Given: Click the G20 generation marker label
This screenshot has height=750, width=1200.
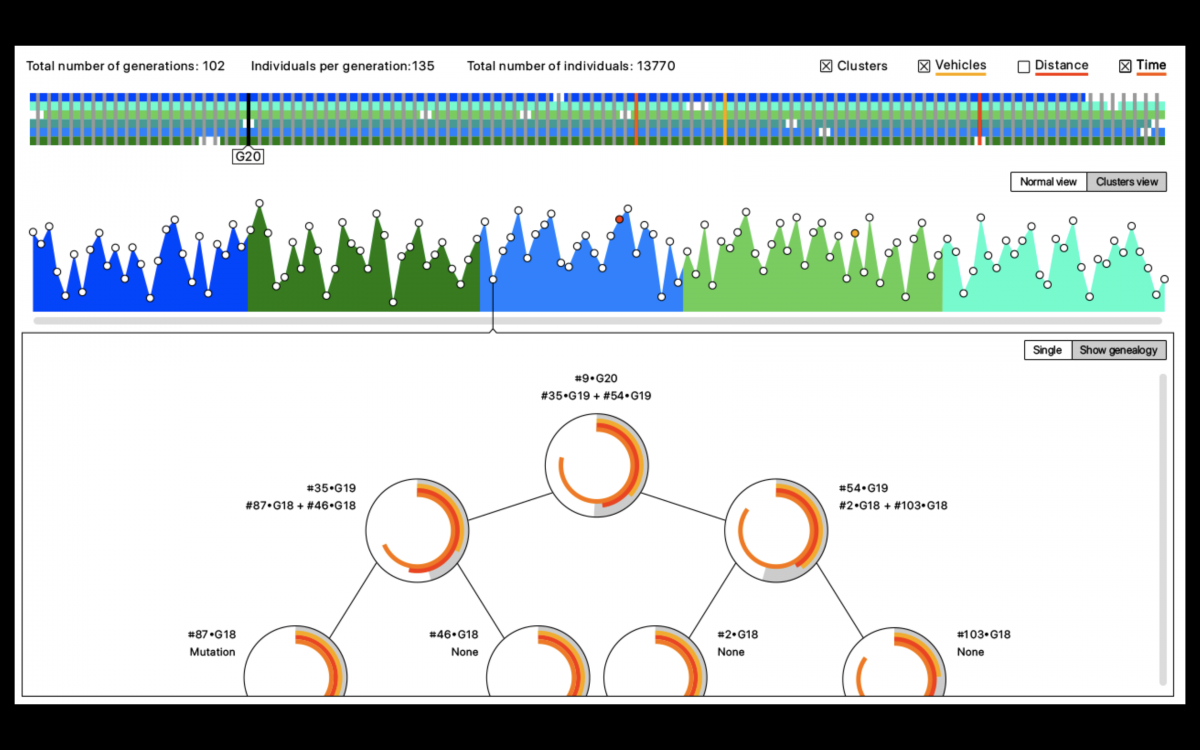Looking at the screenshot, I should (x=248, y=156).
